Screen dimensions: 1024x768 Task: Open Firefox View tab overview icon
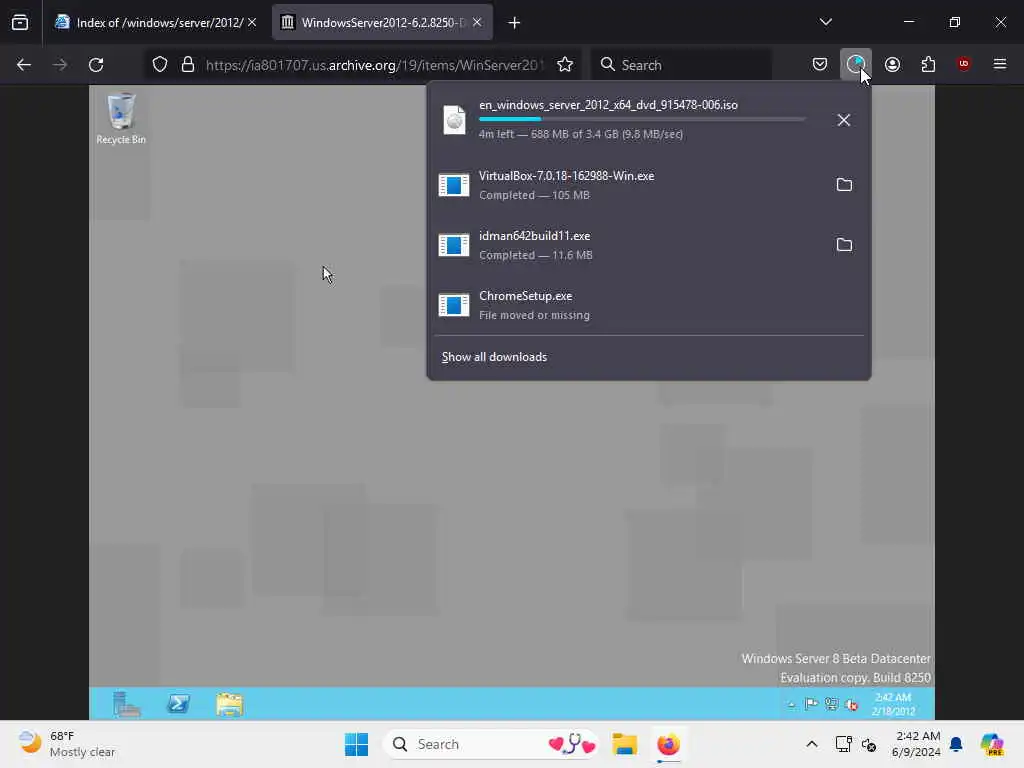tap(20, 23)
